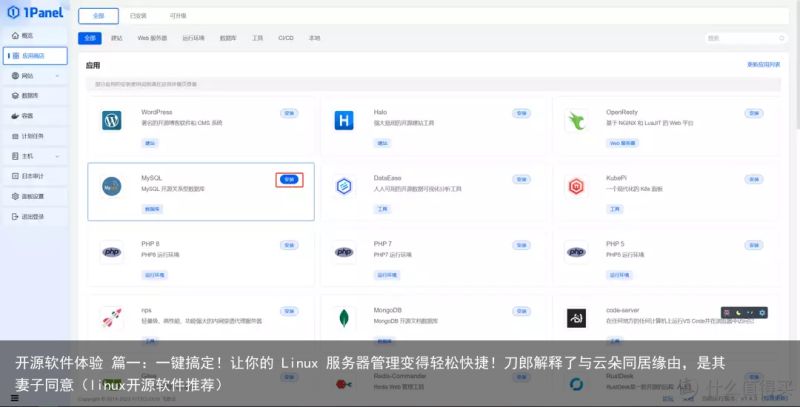800x407 pixels.
Task: Filter apps by 运行环境 category
Action: (193, 38)
